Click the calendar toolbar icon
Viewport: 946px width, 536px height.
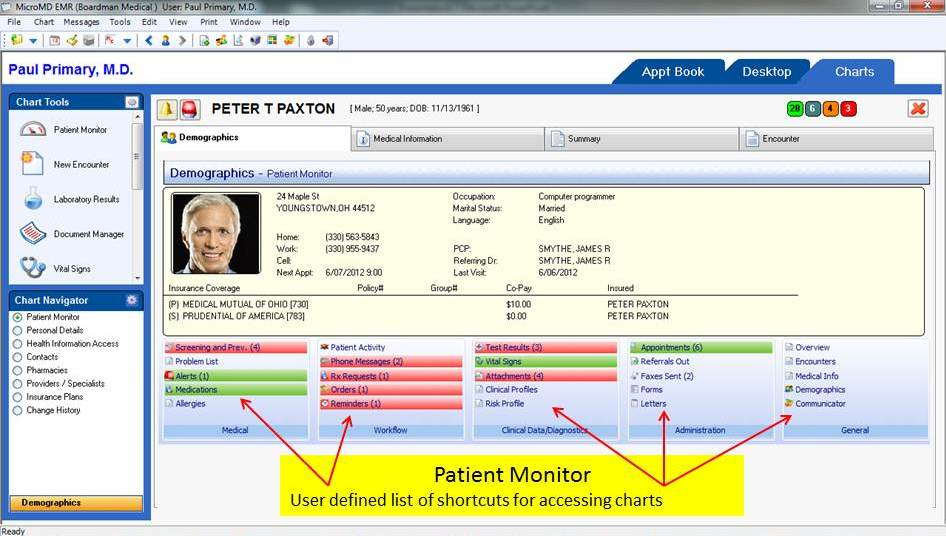[x=54, y=40]
